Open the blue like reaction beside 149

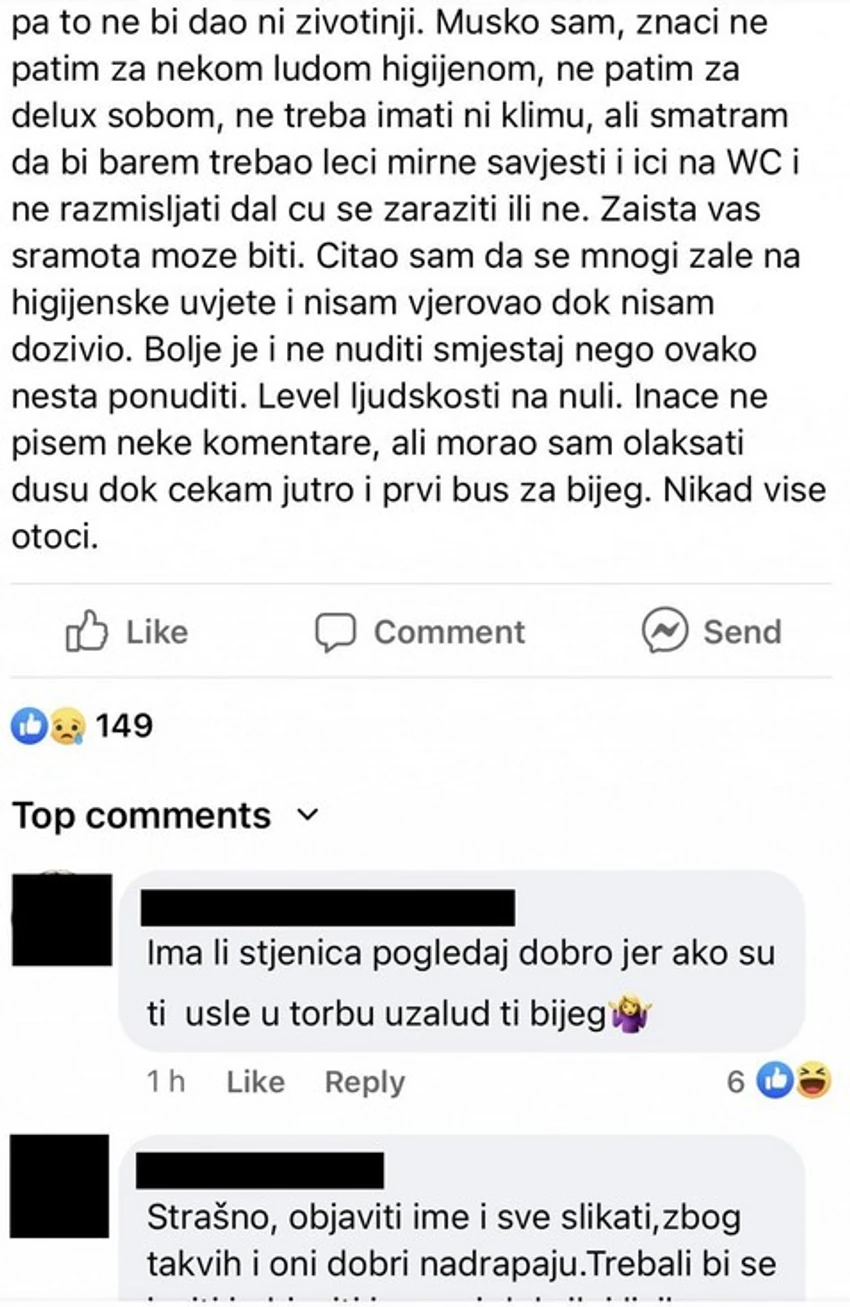pyautogui.click(x=27, y=725)
